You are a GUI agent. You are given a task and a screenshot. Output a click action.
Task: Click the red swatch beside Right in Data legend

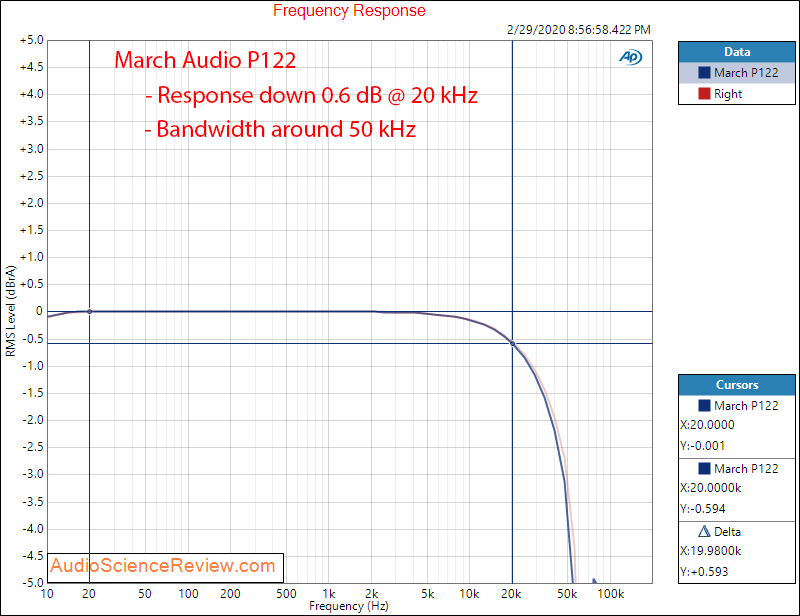704,94
